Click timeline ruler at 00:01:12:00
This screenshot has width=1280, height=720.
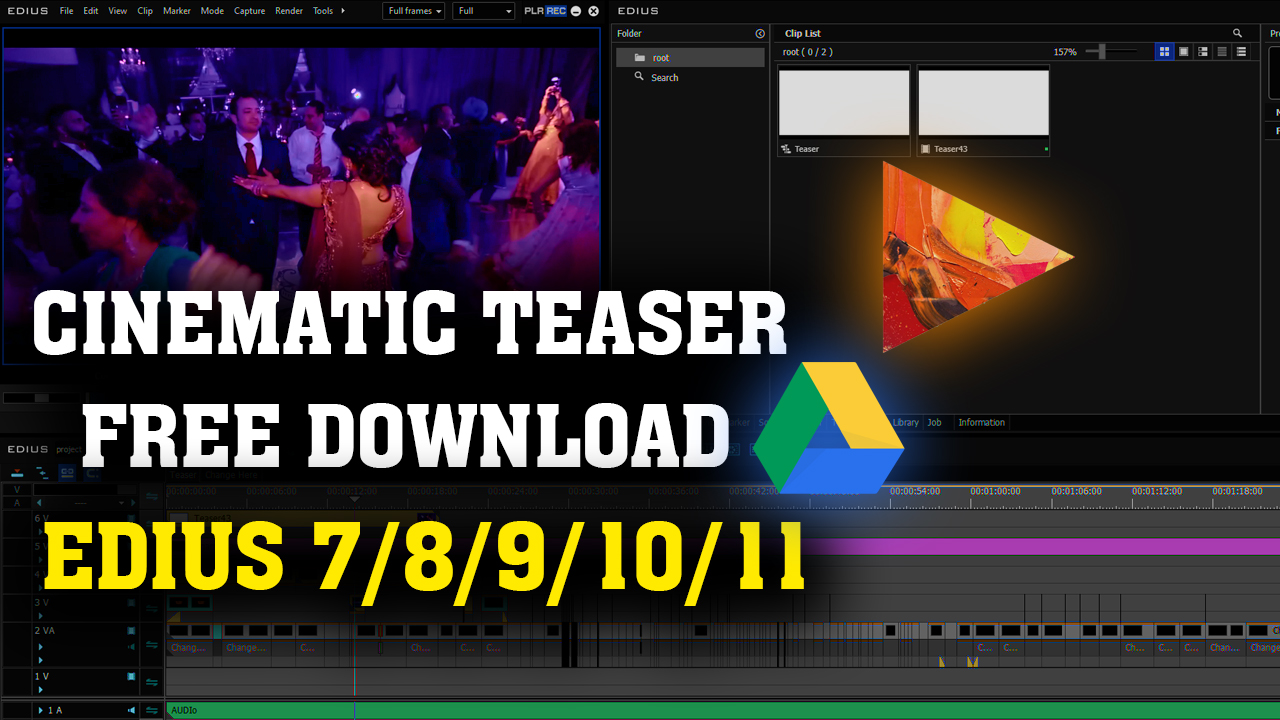point(1157,492)
